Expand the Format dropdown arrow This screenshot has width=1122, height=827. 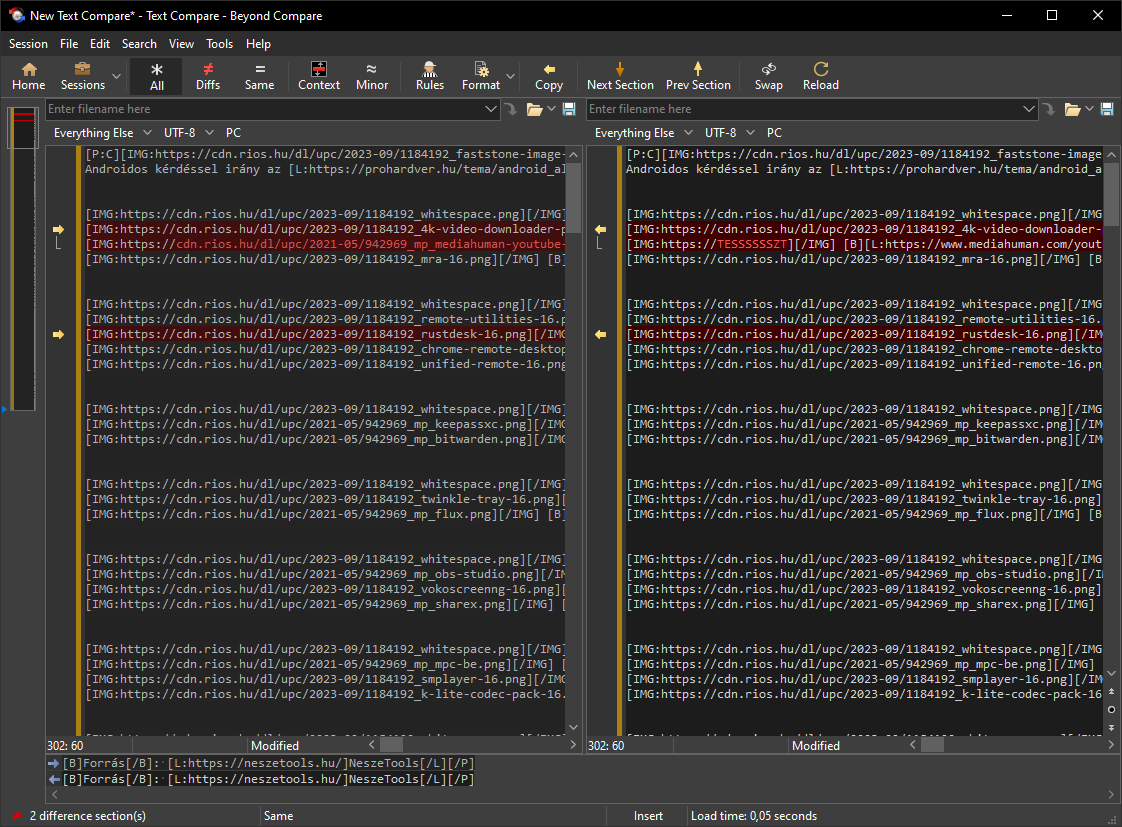coord(510,77)
